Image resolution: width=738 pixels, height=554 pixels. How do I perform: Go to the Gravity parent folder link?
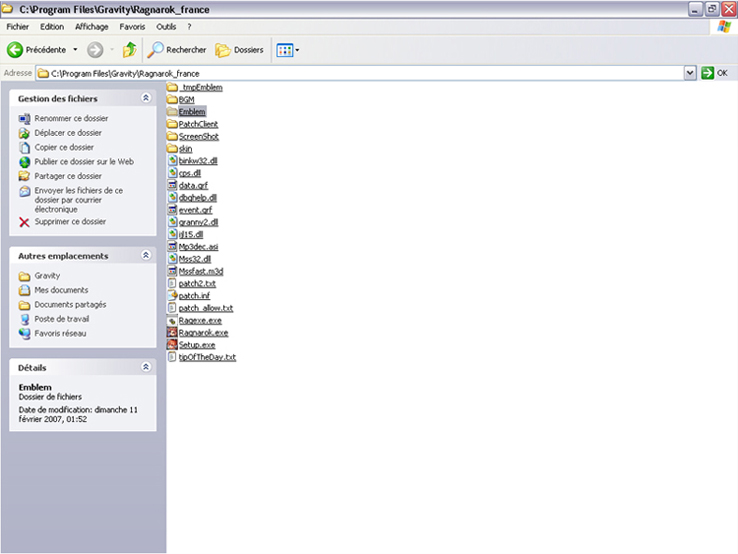(x=47, y=276)
